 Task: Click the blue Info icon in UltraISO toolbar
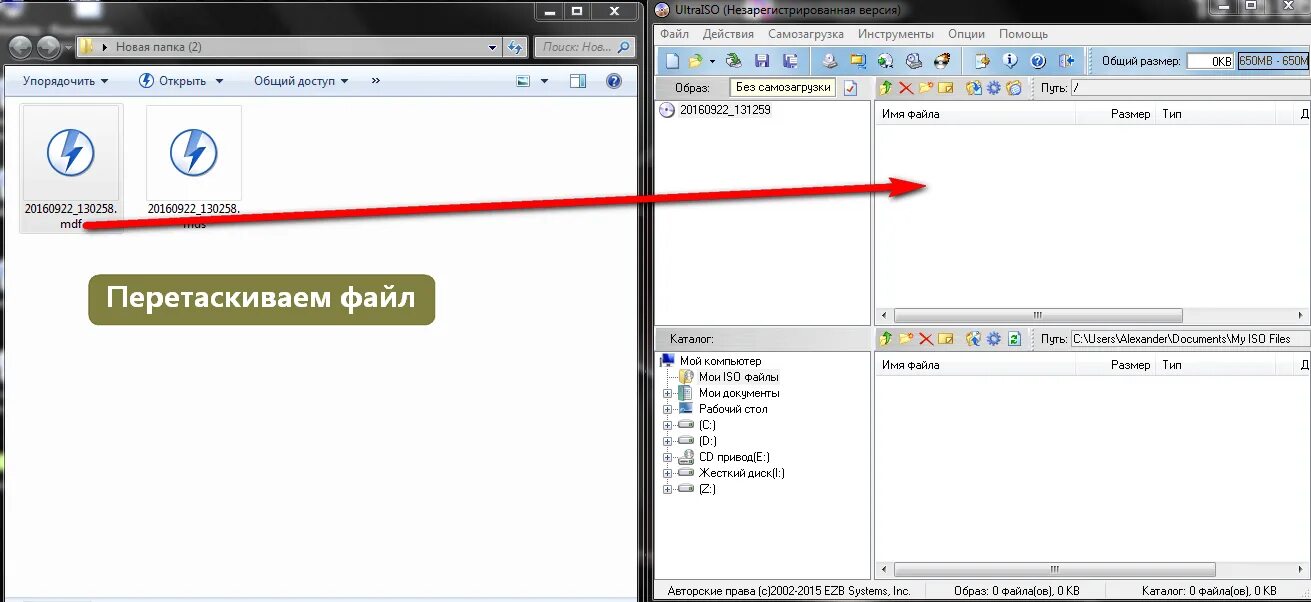[x=1010, y=61]
